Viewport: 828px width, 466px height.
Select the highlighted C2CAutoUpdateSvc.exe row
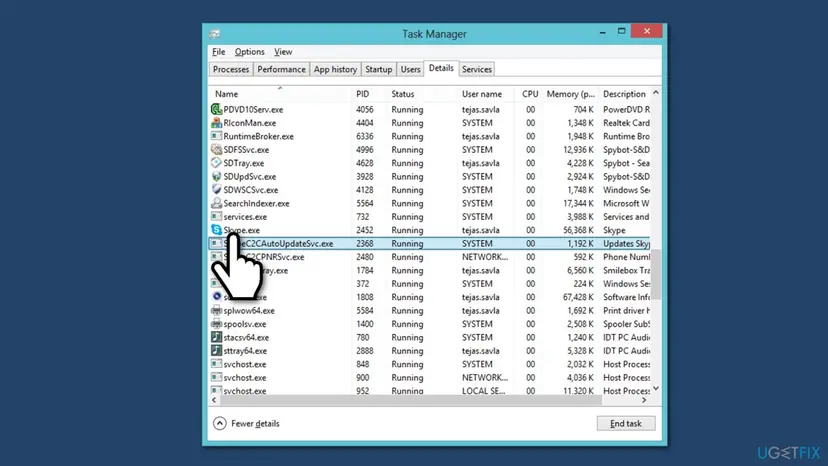(429, 244)
